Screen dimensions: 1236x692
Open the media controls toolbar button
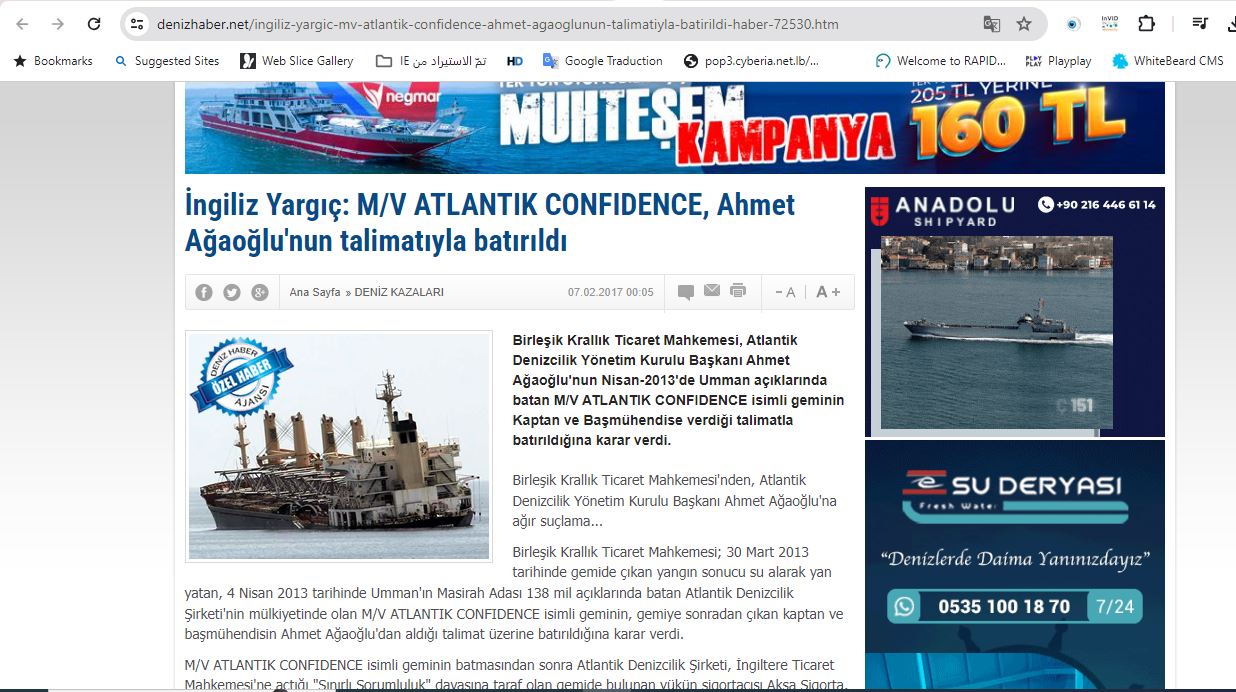1201,24
